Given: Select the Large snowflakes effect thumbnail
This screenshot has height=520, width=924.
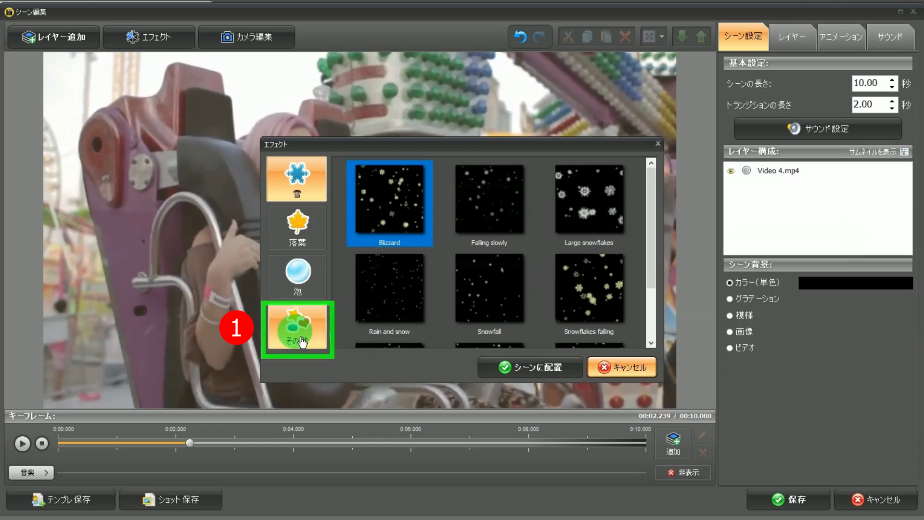Looking at the screenshot, I should point(589,199).
